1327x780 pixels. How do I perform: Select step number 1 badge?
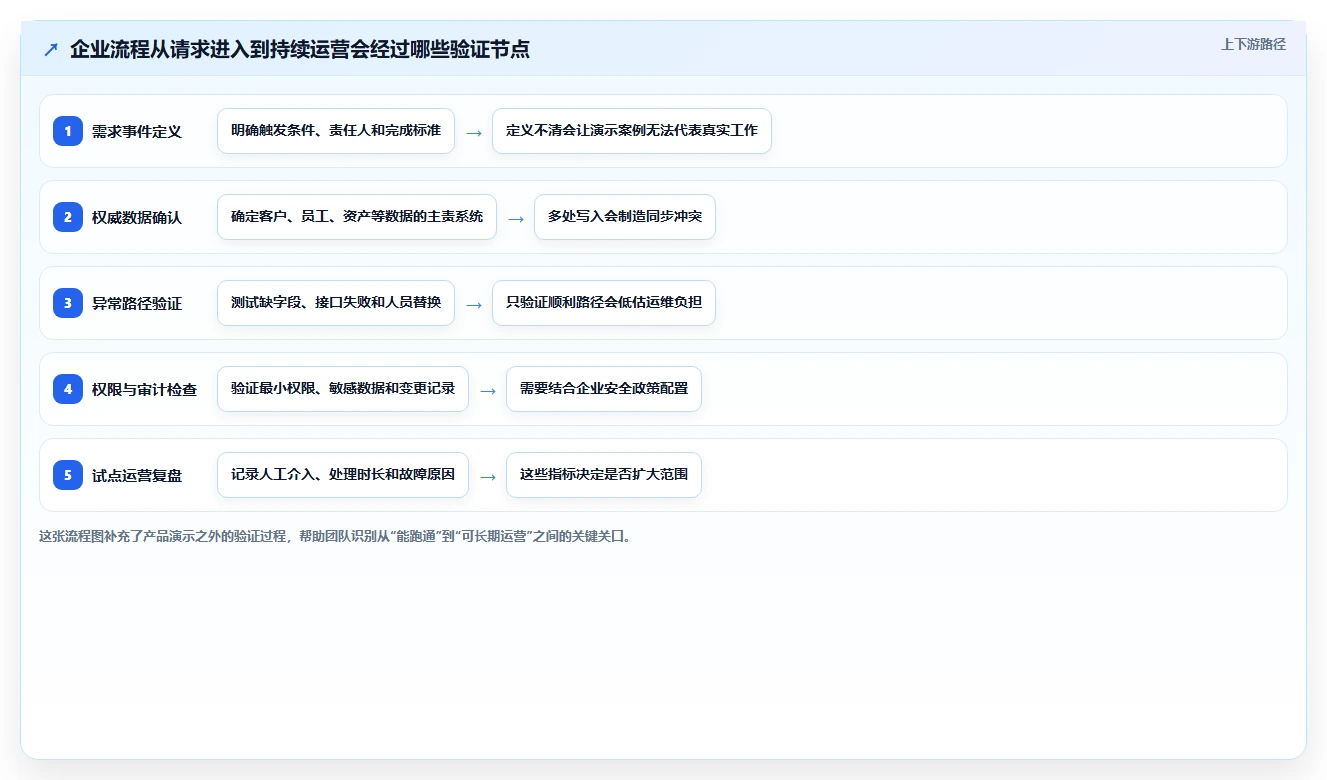68,131
